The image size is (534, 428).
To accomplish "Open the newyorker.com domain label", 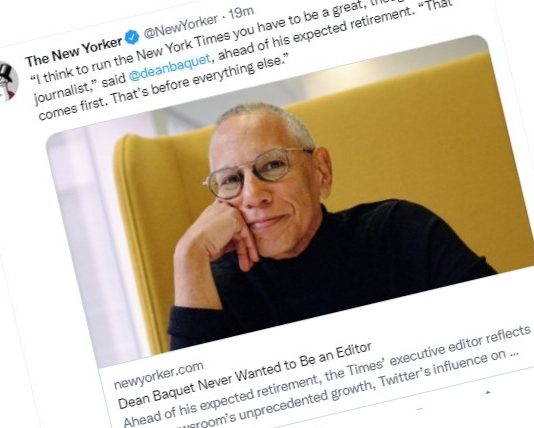I will coord(159,375).
